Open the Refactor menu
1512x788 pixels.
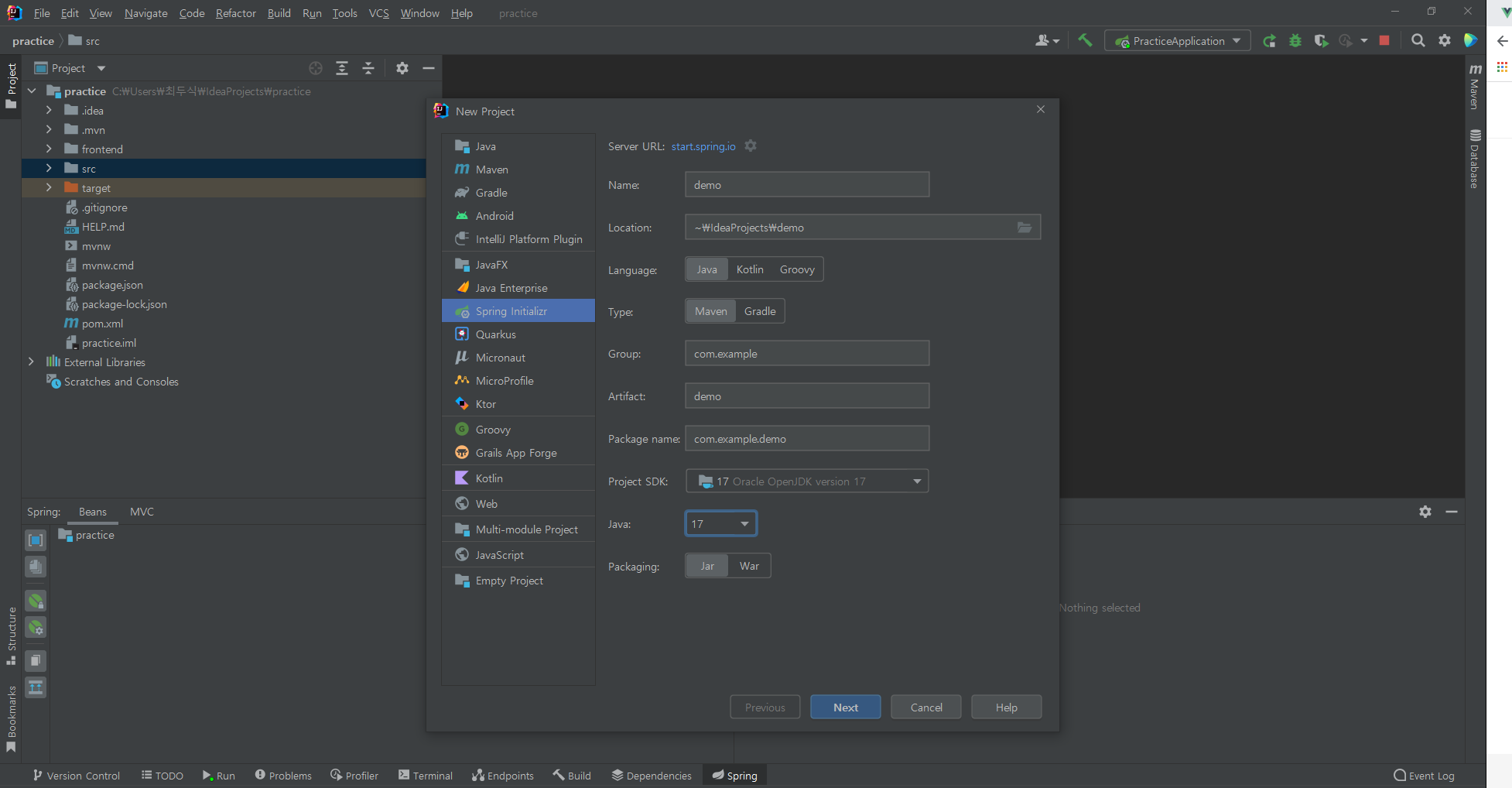coord(235,13)
